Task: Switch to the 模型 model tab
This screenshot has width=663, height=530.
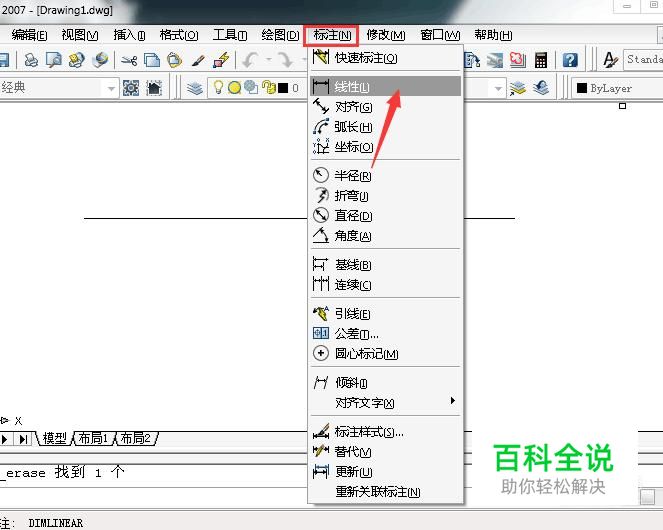Action: [x=55, y=438]
